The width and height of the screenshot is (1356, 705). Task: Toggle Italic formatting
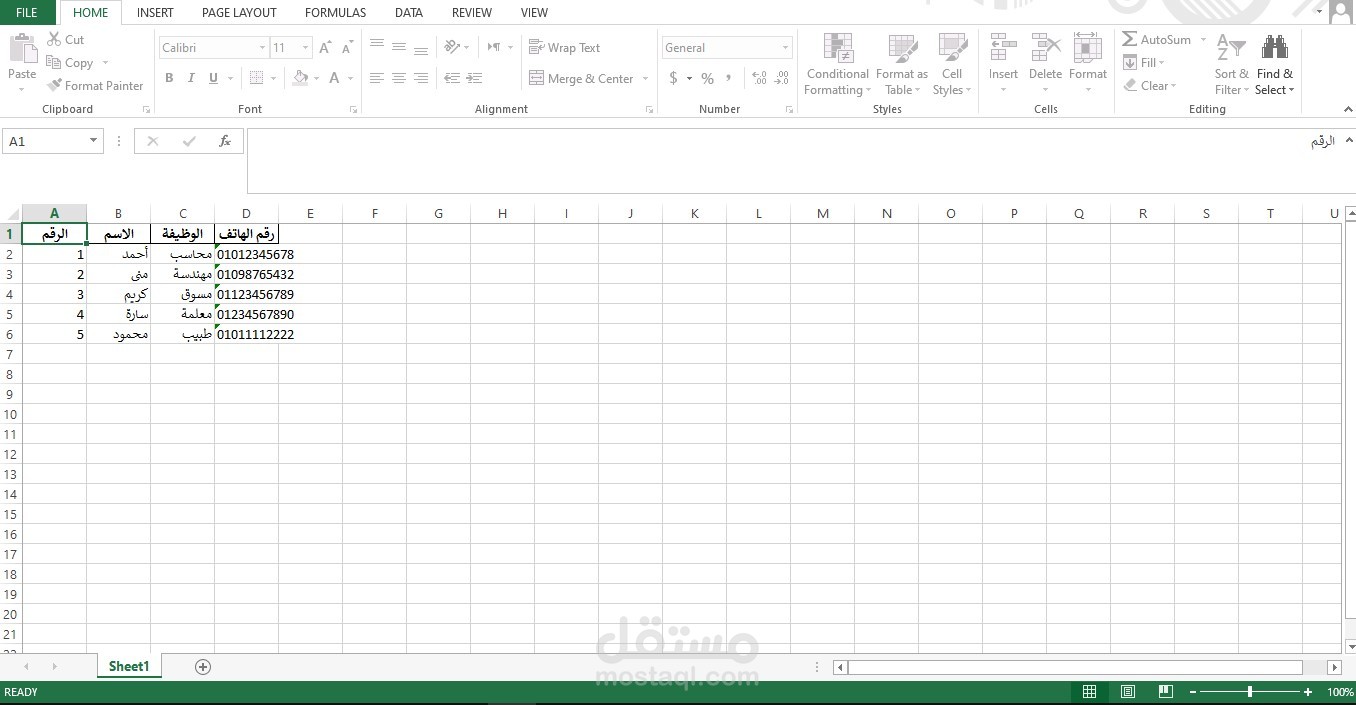(x=191, y=78)
